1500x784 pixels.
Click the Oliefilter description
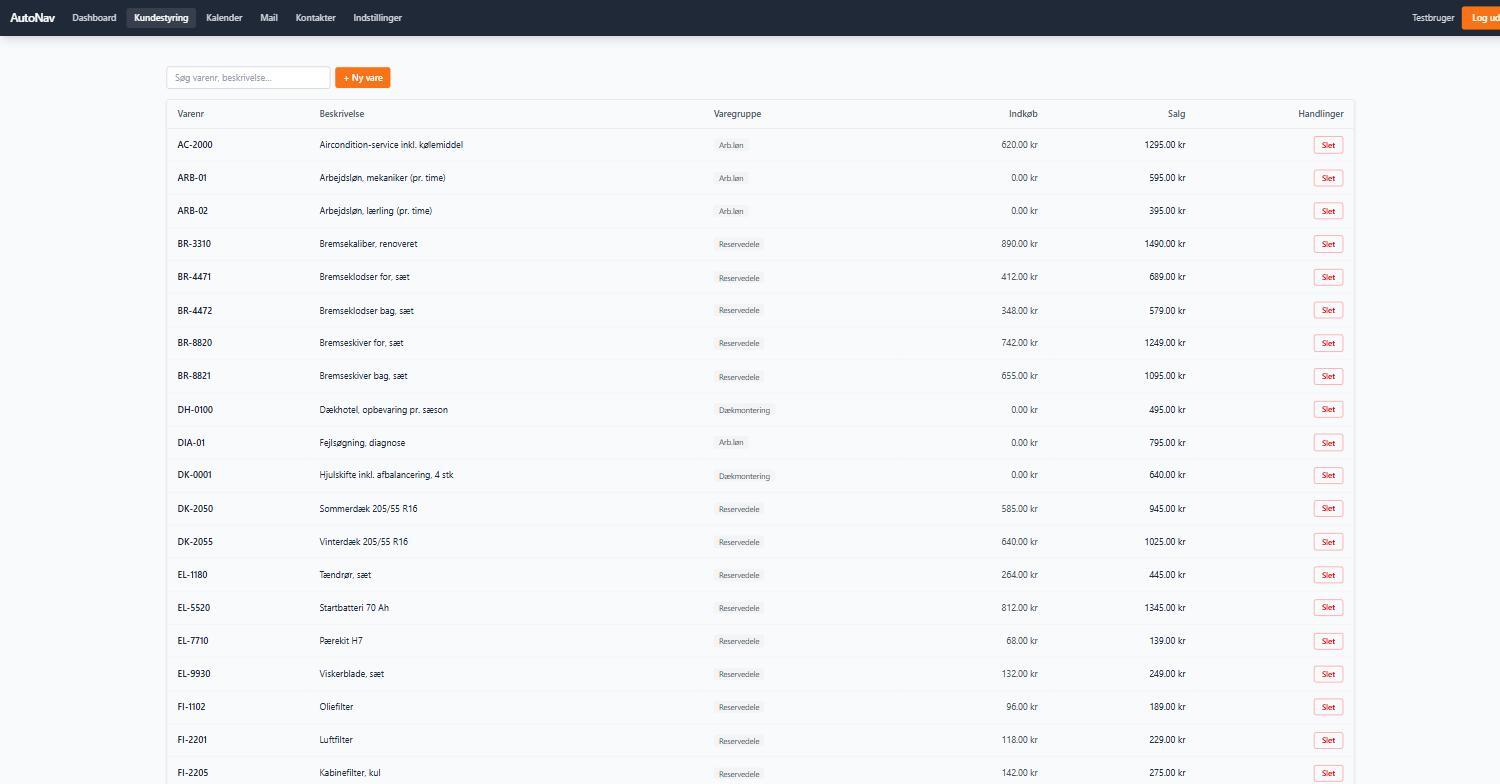(336, 707)
